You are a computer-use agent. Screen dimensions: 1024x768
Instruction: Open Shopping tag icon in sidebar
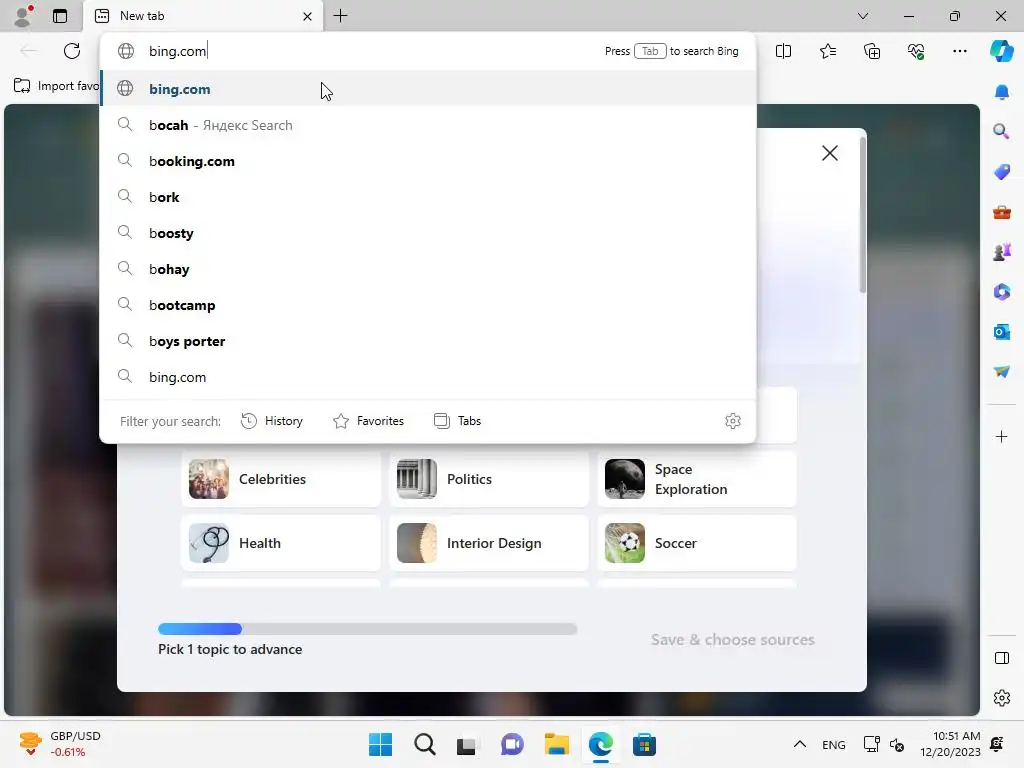click(1002, 172)
